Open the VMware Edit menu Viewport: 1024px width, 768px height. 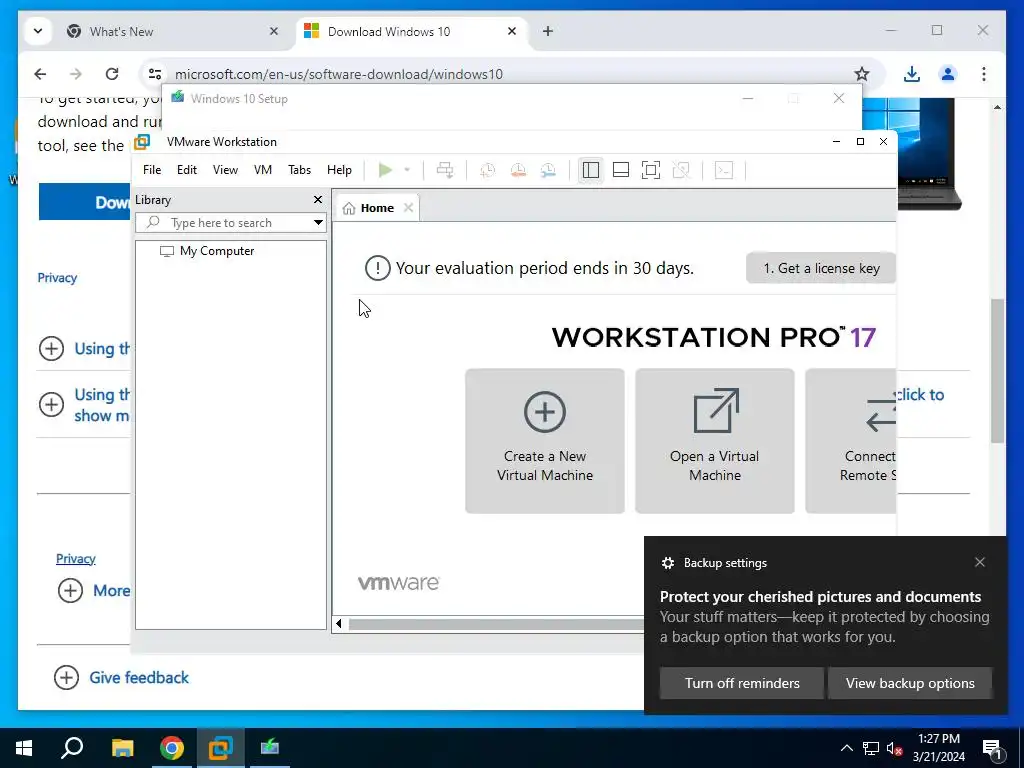(187, 170)
